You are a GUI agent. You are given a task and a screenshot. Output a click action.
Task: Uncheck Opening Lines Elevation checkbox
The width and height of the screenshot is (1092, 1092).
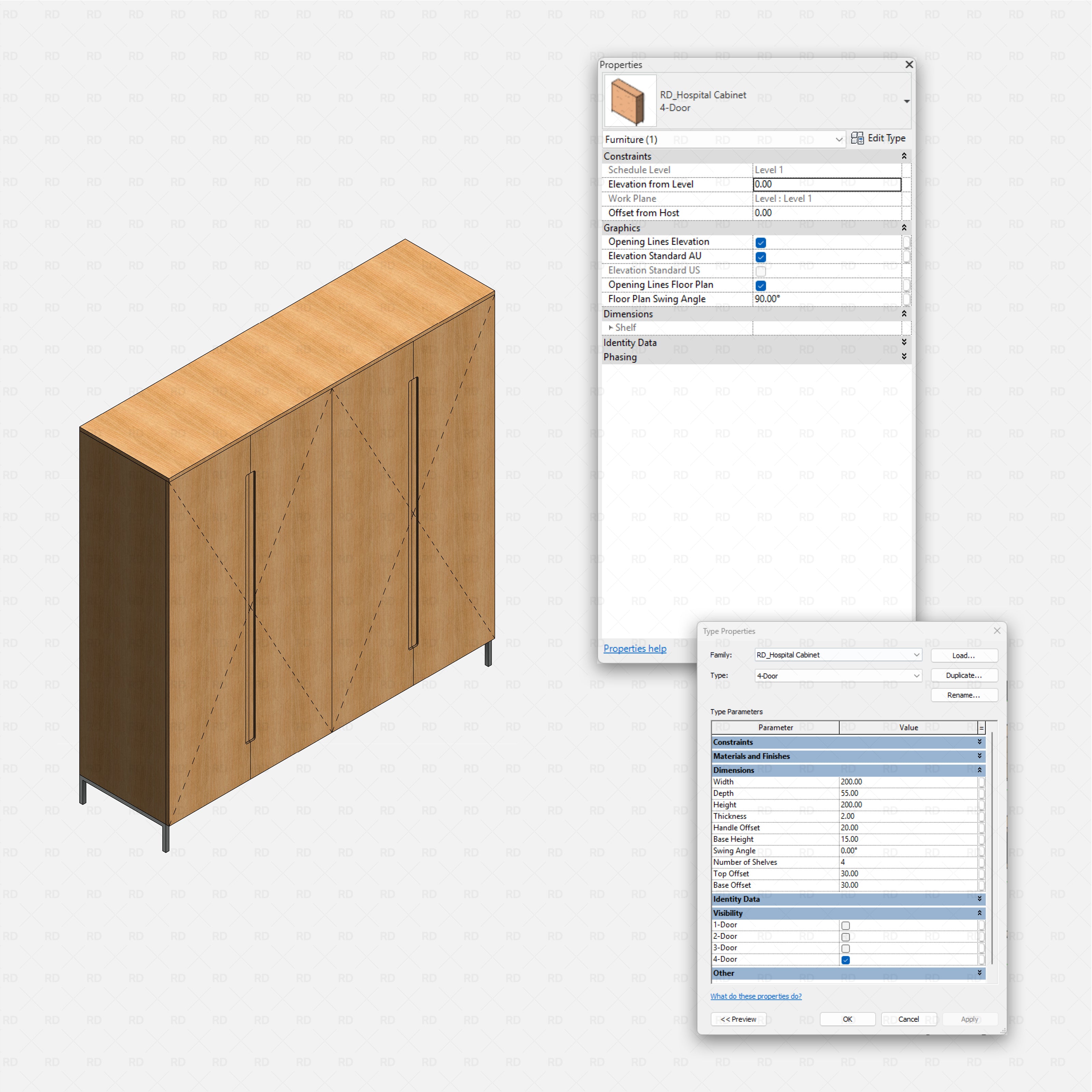pos(761,243)
